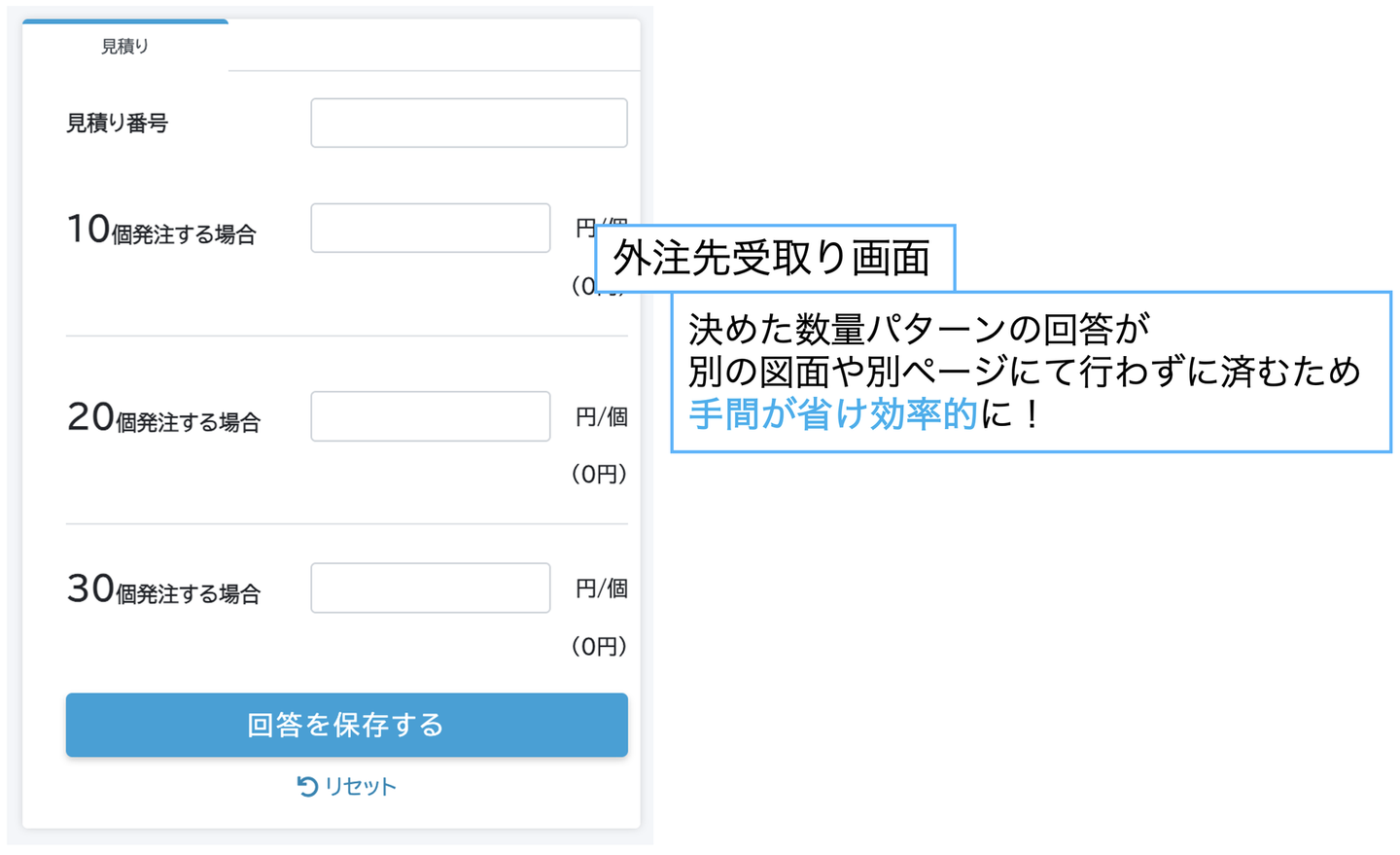1400x855 pixels.
Task: Click the blue 手間が省け効率的 highlighted text
Action: (832, 414)
